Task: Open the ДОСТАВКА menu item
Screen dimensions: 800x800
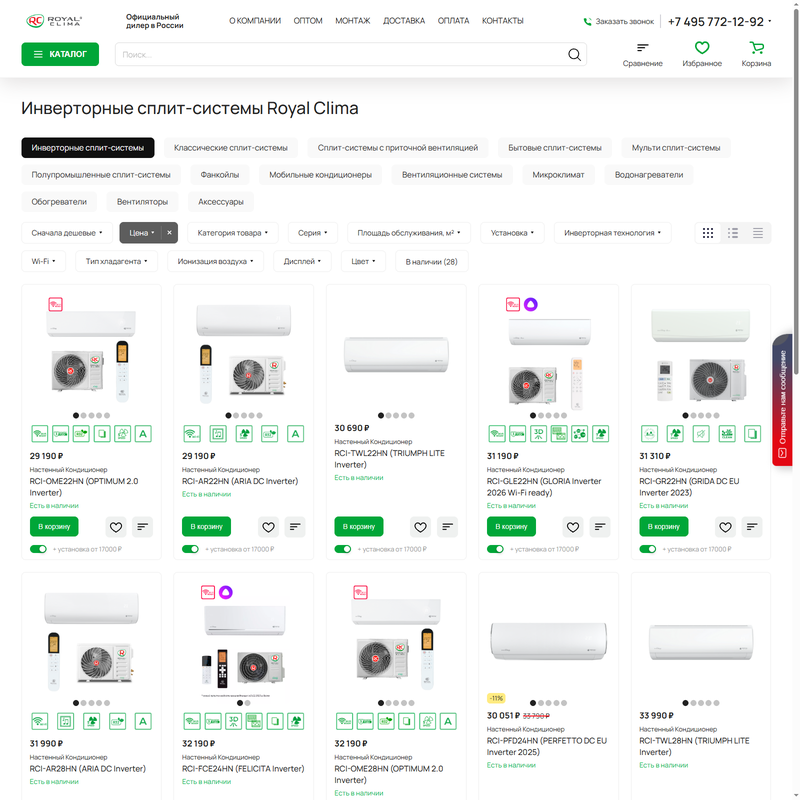Action: (404, 21)
